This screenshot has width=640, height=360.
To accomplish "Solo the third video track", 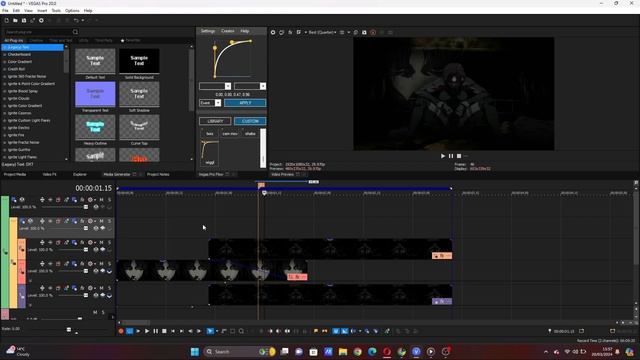I will [109, 242].
